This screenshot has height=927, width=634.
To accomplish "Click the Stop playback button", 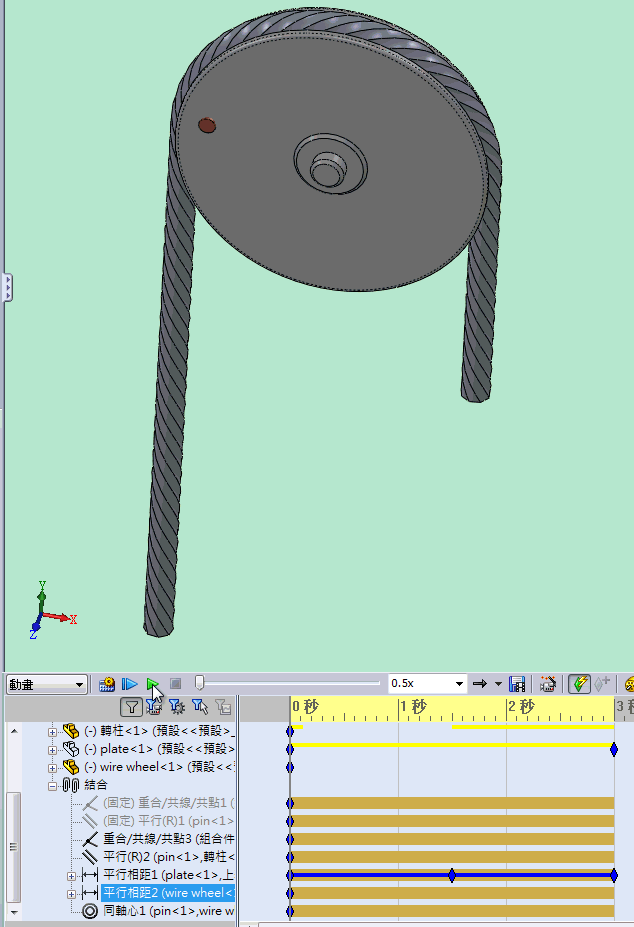I will [176, 684].
